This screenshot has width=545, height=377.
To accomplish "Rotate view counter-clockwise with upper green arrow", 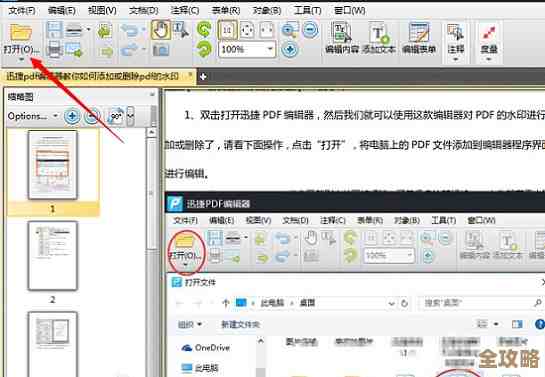I will [204, 29].
